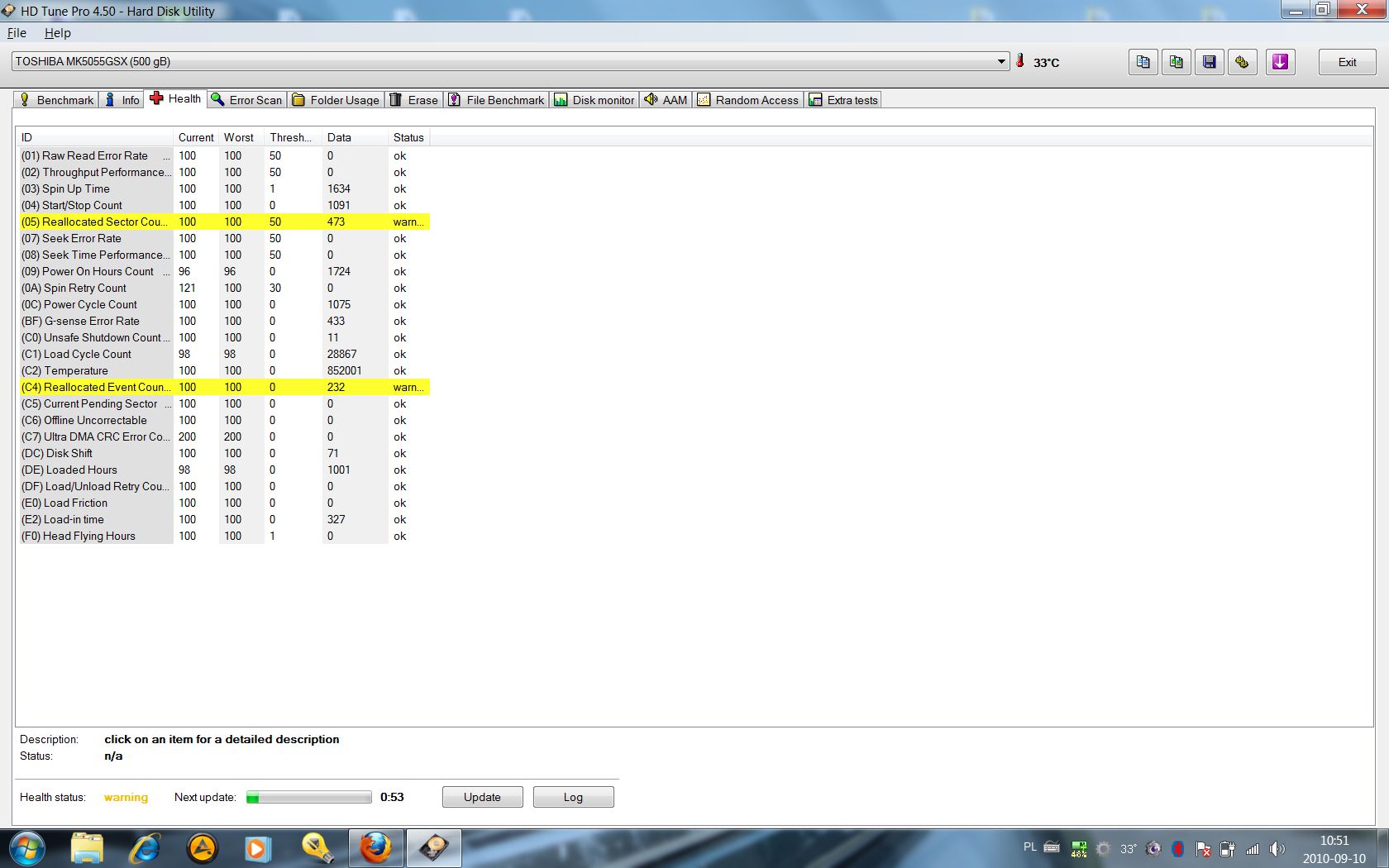Open options via the yellow gears icon

point(1242,62)
